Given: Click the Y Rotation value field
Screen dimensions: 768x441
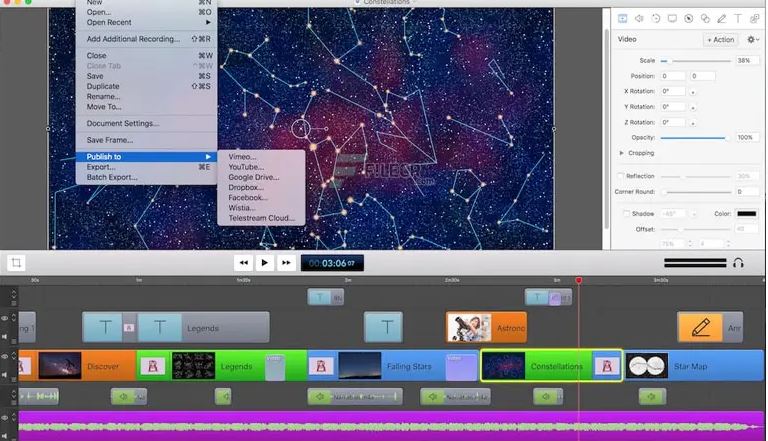Looking at the screenshot, I should click(x=673, y=107).
